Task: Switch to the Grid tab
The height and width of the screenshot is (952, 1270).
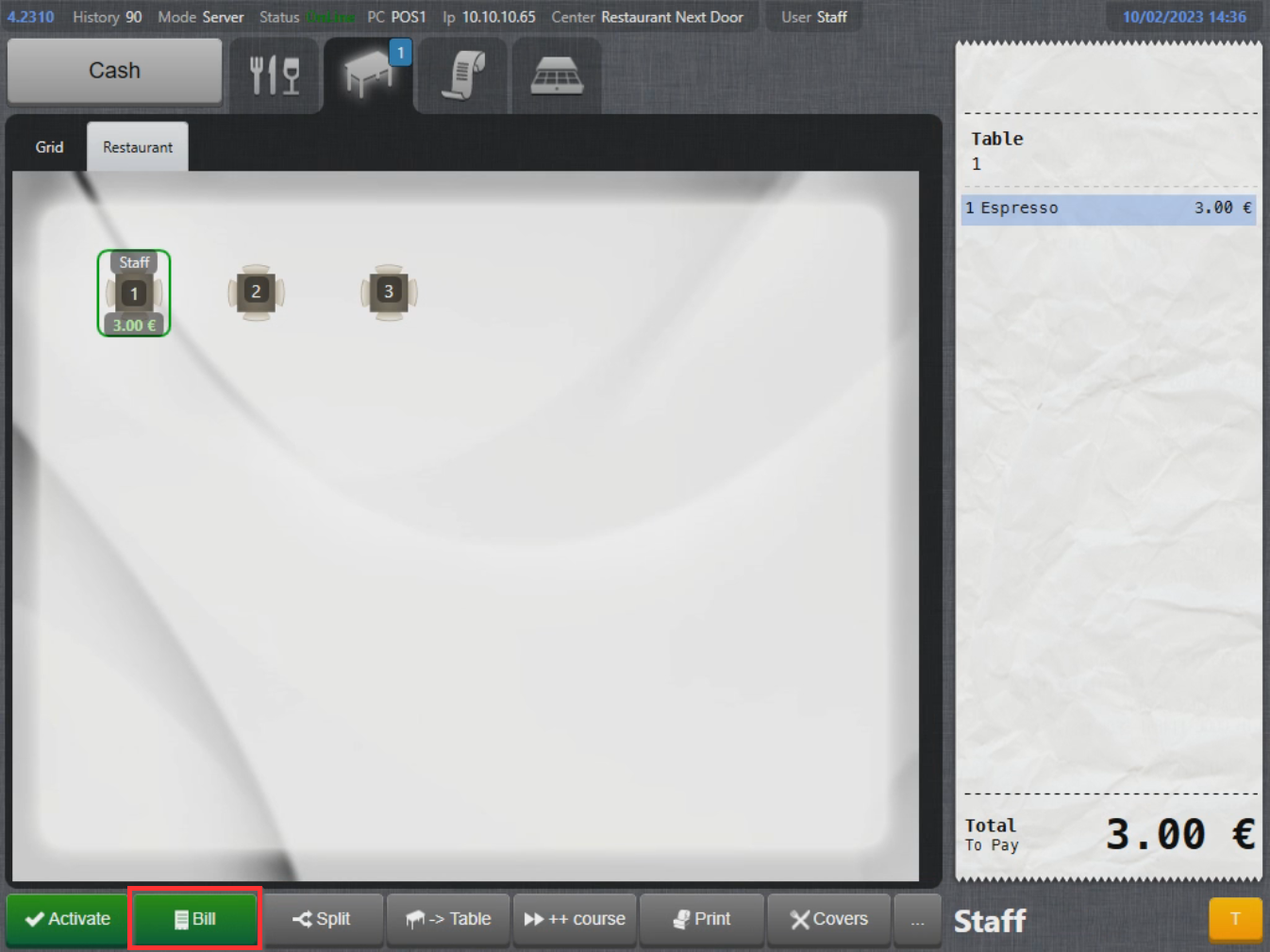Action: click(x=50, y=147)
